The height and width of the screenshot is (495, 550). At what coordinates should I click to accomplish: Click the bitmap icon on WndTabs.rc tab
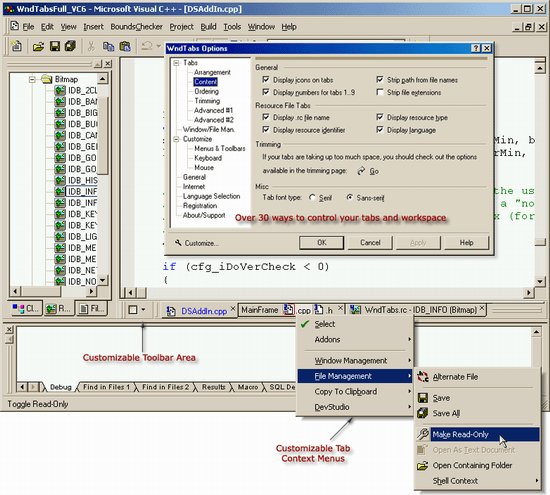(355, 309)
